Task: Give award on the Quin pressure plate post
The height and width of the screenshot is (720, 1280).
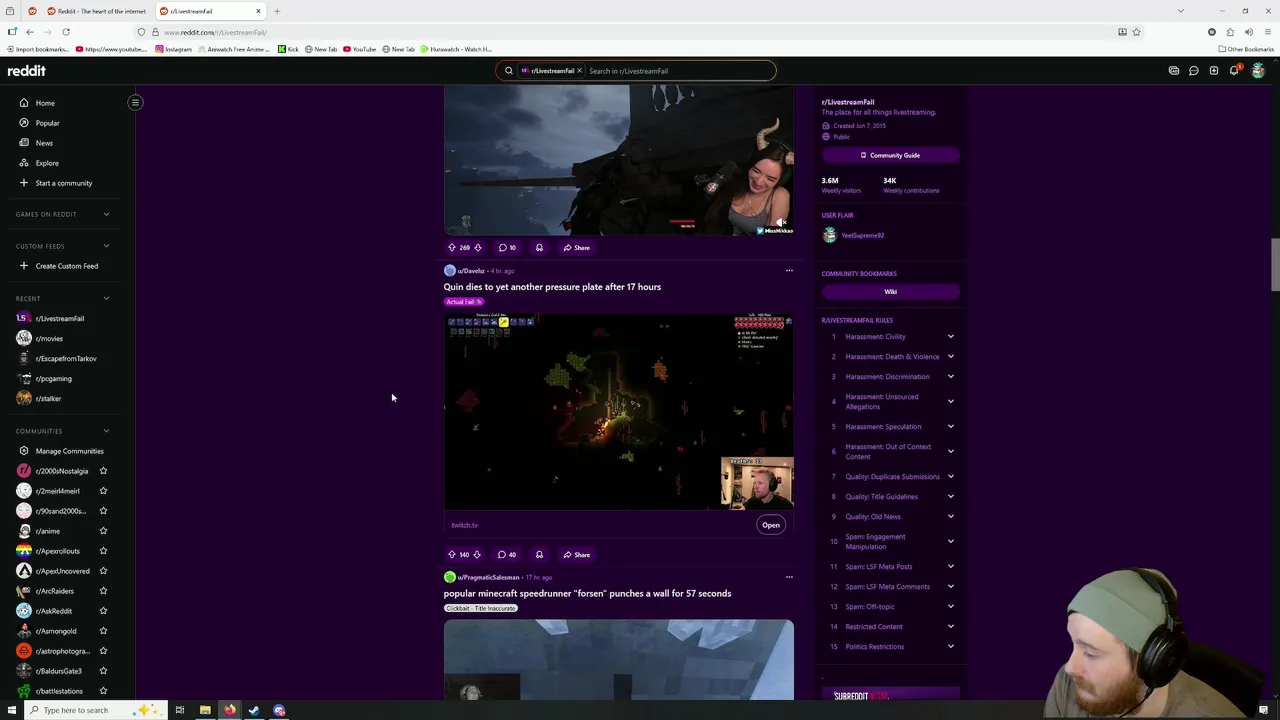Action: tap(539, 554)
